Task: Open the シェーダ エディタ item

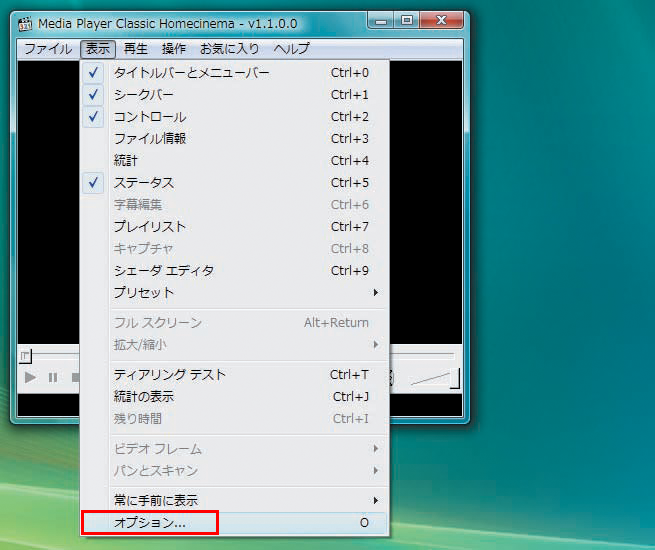Action: 234,271
